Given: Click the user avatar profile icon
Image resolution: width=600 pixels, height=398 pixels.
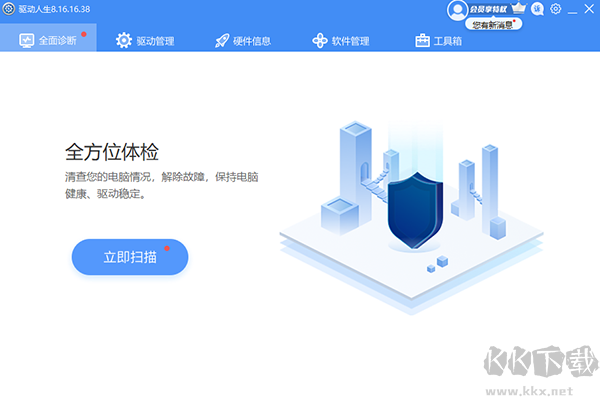Looking at the screenshot, I should click(457, 10).
